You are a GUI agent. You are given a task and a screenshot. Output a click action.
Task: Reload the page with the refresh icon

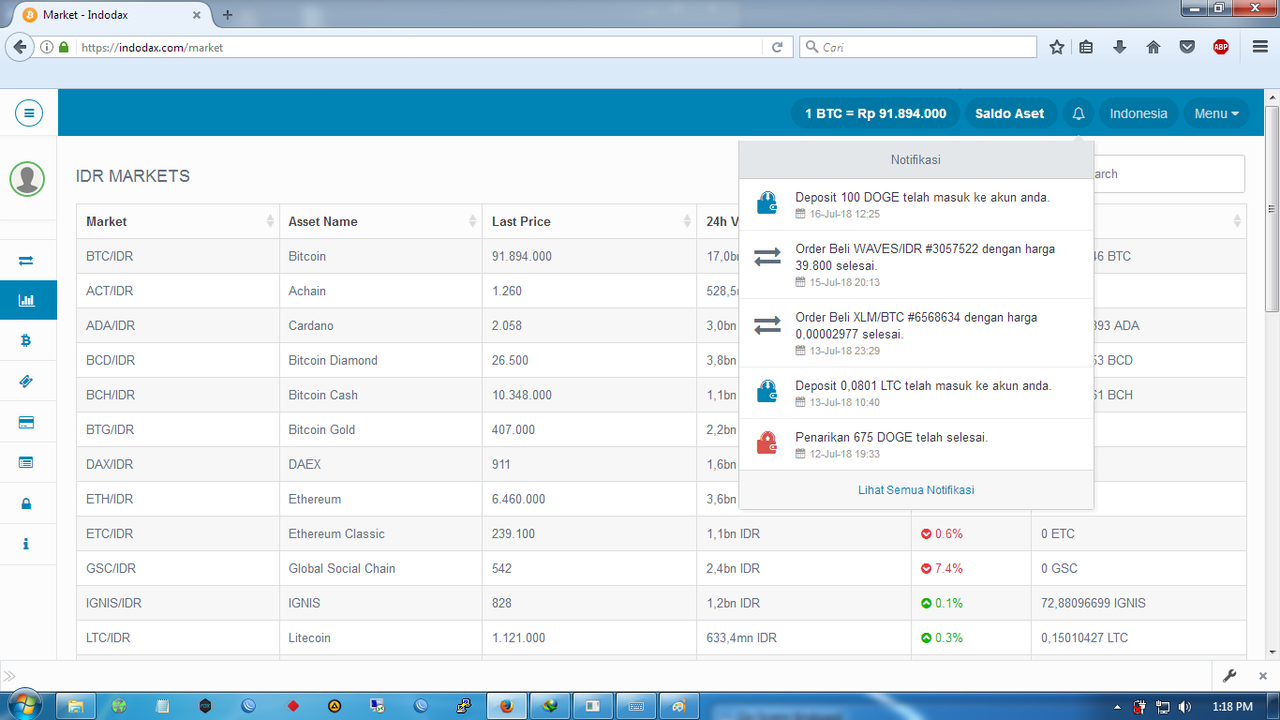click(x=777, y=47)
